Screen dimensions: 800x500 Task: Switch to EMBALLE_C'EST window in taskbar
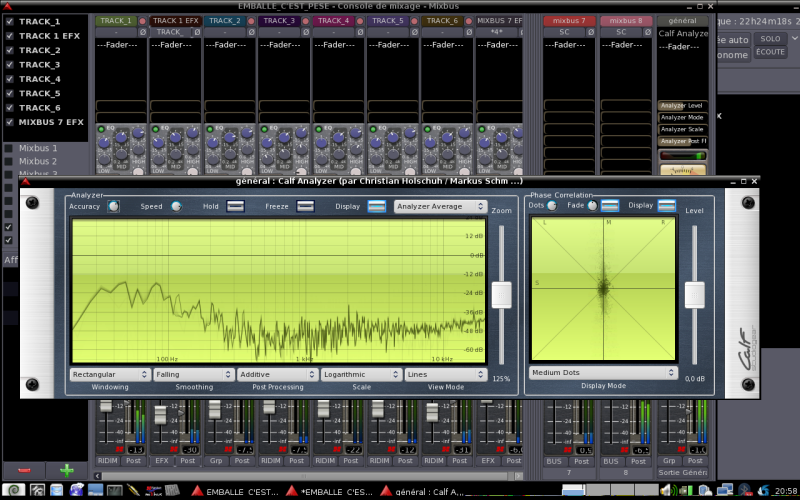click(238, 491)
